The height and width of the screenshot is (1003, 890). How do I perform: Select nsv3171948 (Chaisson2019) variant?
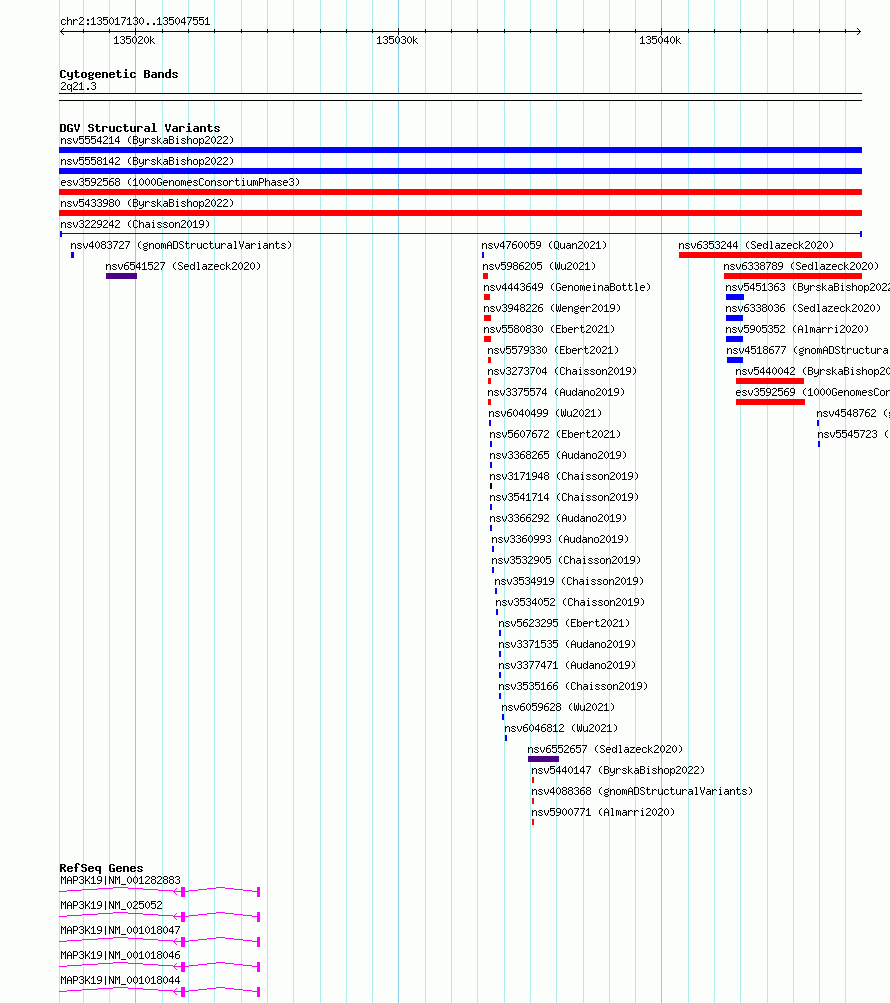[x=564, y=477]
